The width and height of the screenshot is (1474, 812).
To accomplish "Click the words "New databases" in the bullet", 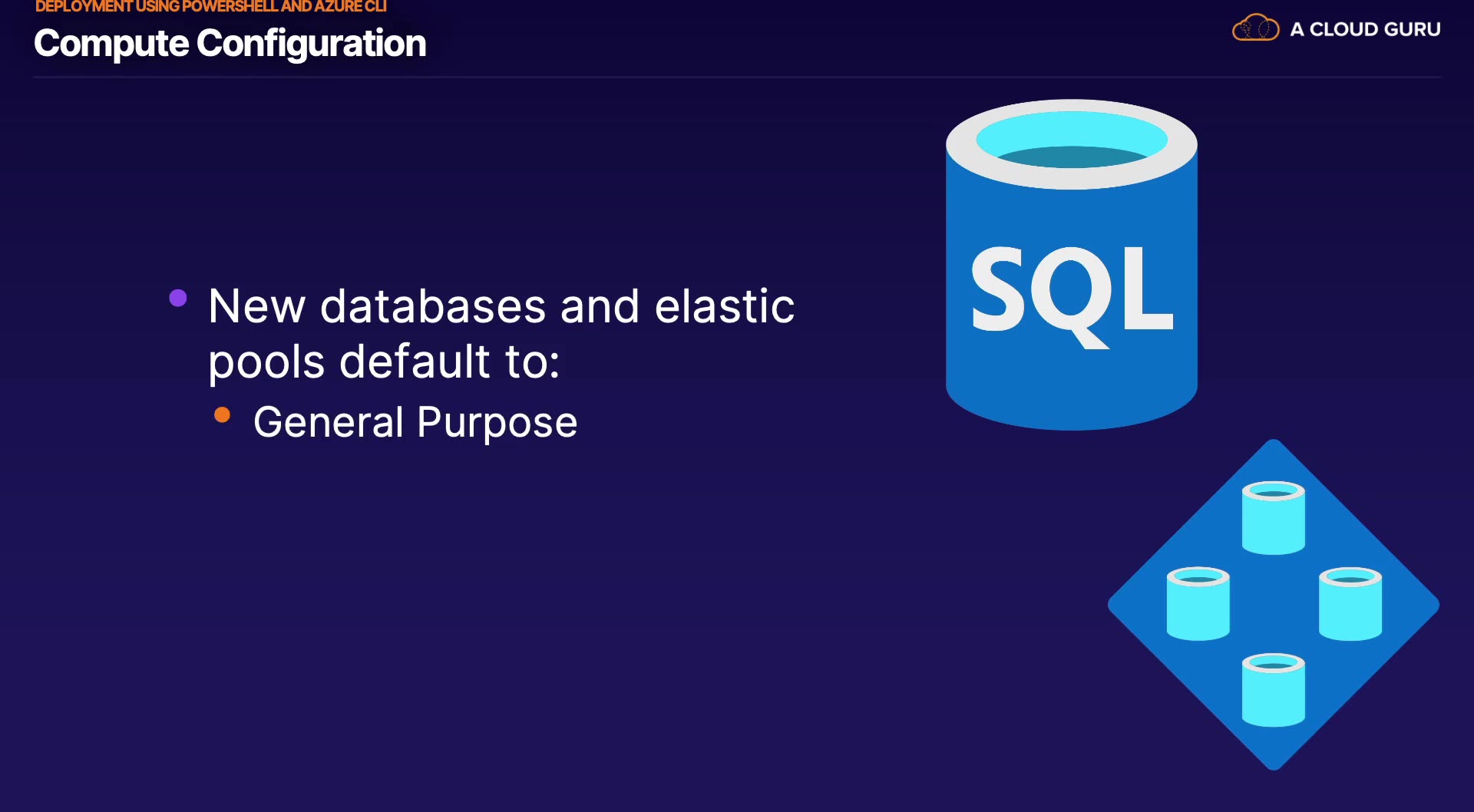I will click(377, 306).
